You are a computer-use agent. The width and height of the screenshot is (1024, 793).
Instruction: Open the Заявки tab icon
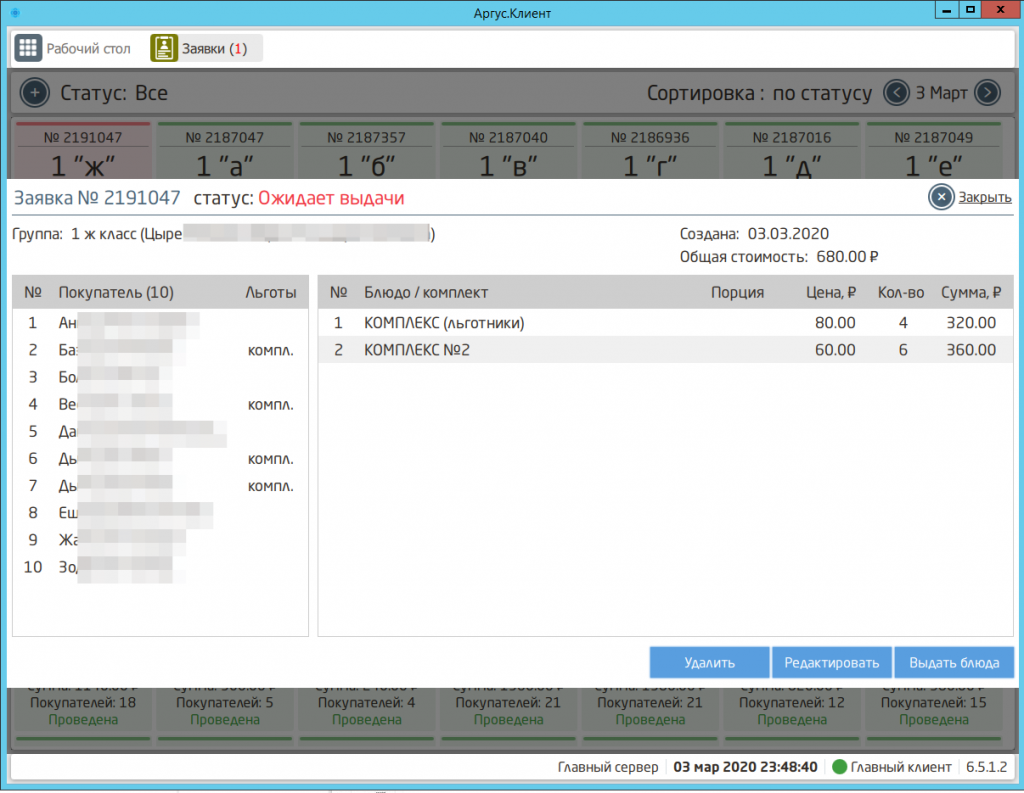(164, 48)
